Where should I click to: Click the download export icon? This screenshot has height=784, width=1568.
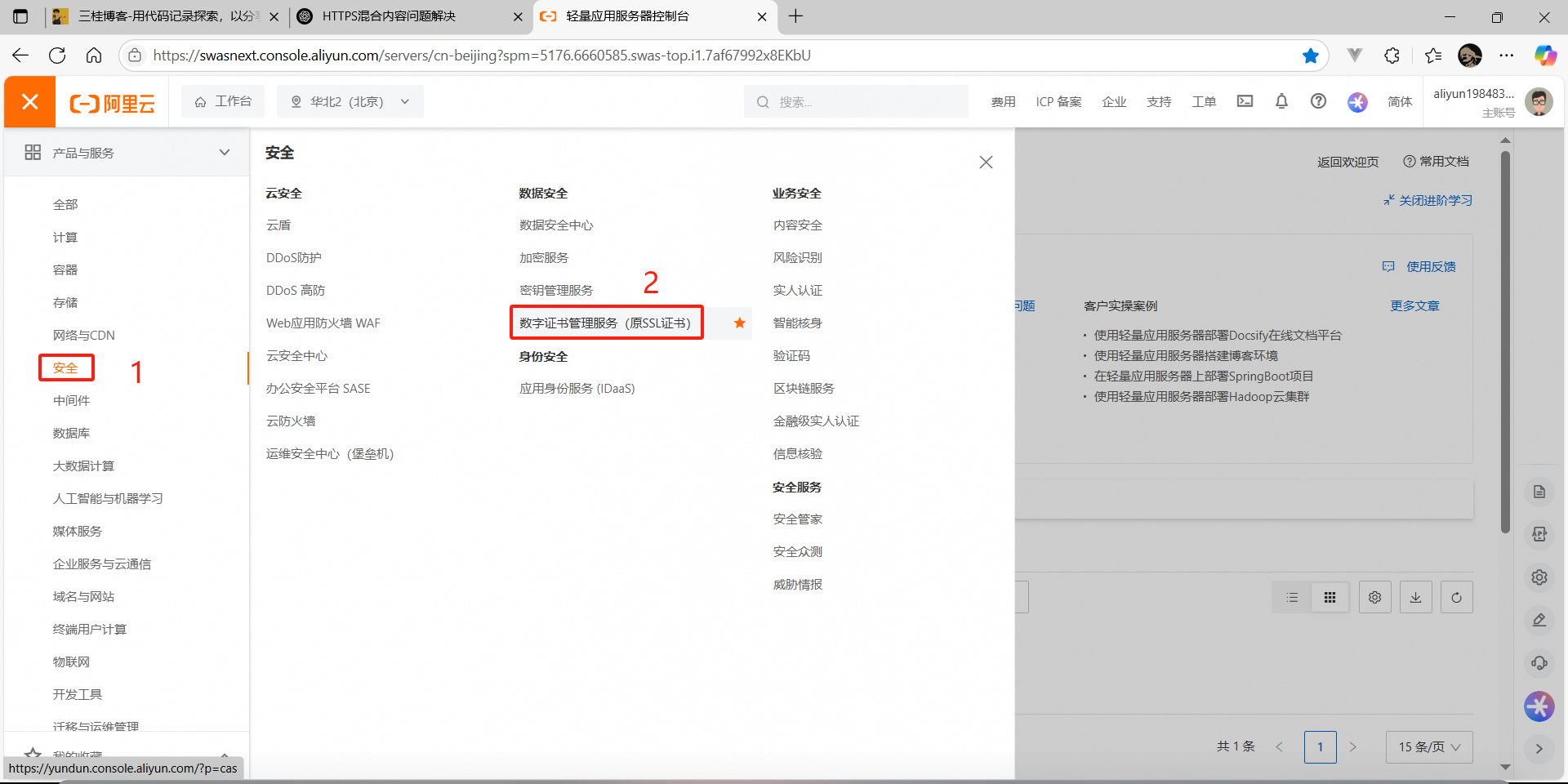[x=1415, y=598]
